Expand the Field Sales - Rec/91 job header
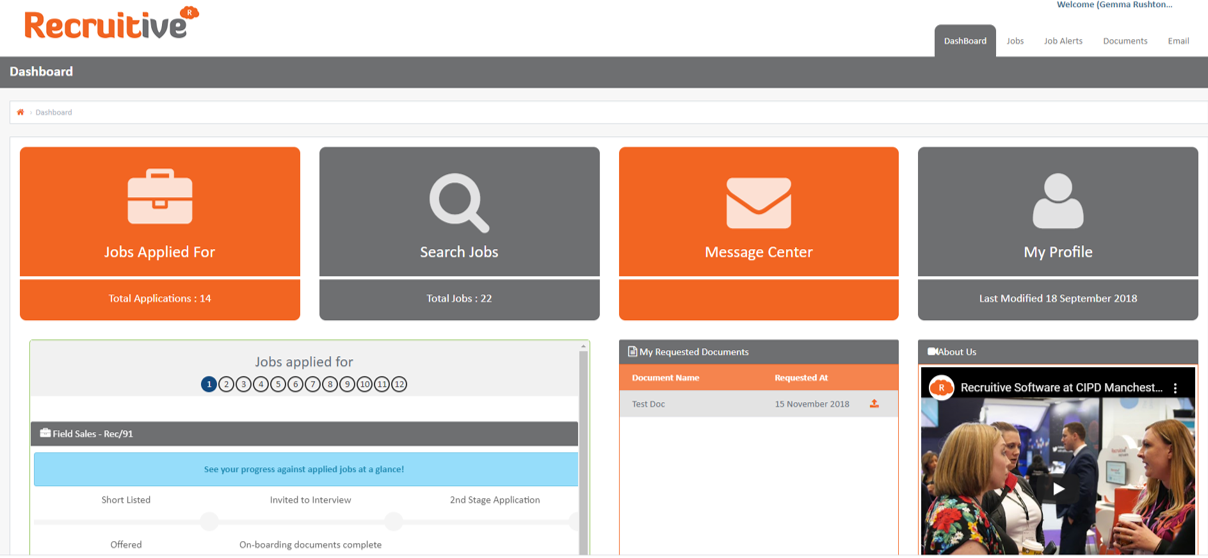Viewport: 1208px width, 558px height. click(304, 434)
